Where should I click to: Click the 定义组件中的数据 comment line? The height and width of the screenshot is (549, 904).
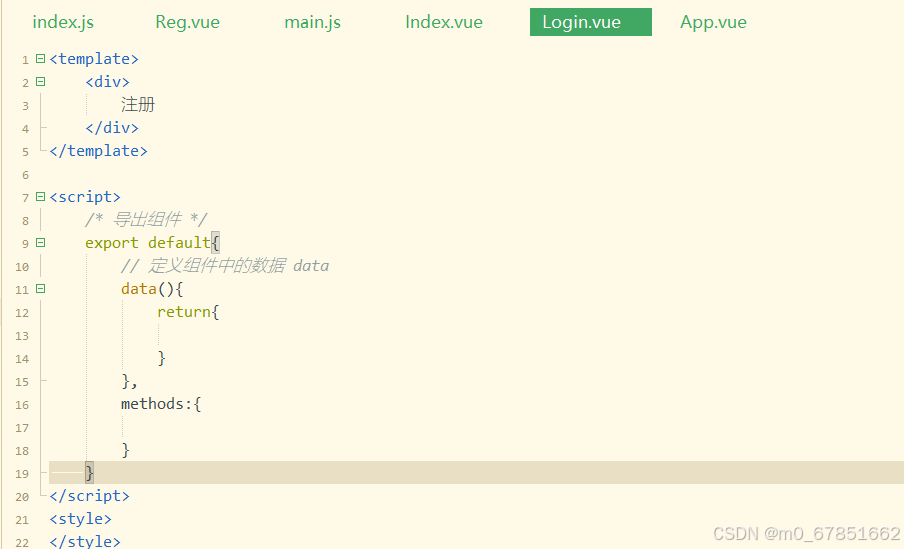pyautogui.click(x=225, y=265)
